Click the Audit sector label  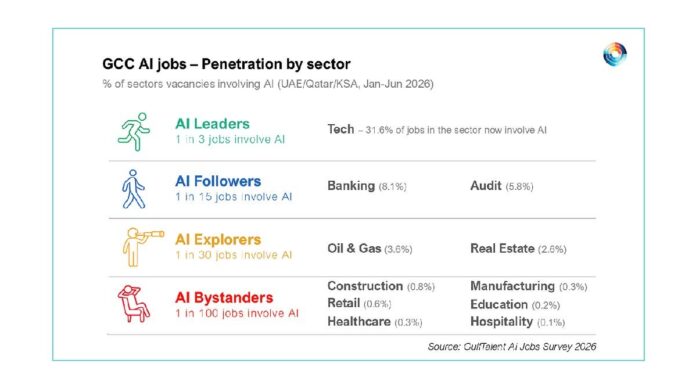pyautogui.click(x=486, y=186)
